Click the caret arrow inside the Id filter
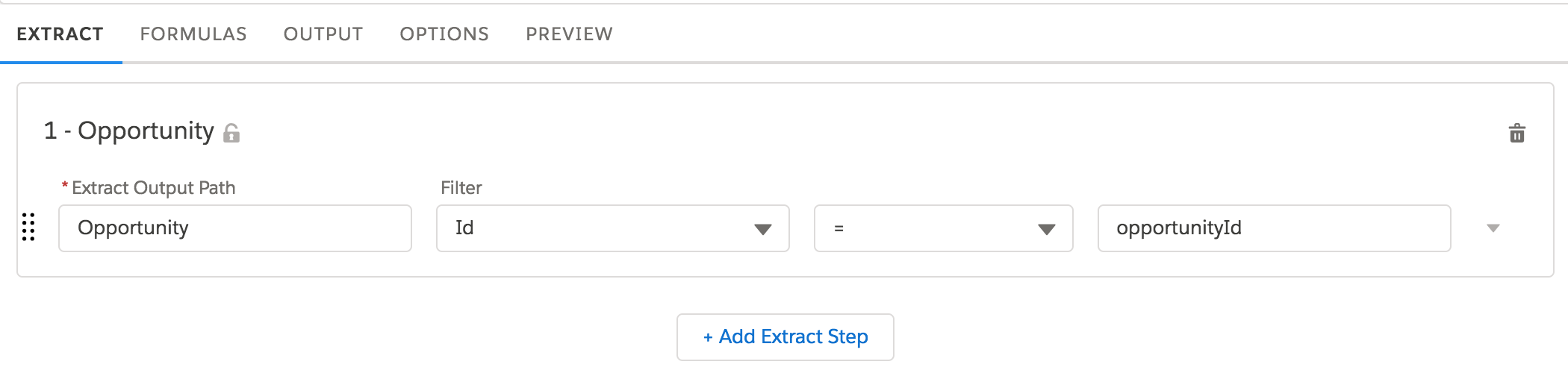The width and height of the screenshot is (1568, 379). [x=762, y=229]
